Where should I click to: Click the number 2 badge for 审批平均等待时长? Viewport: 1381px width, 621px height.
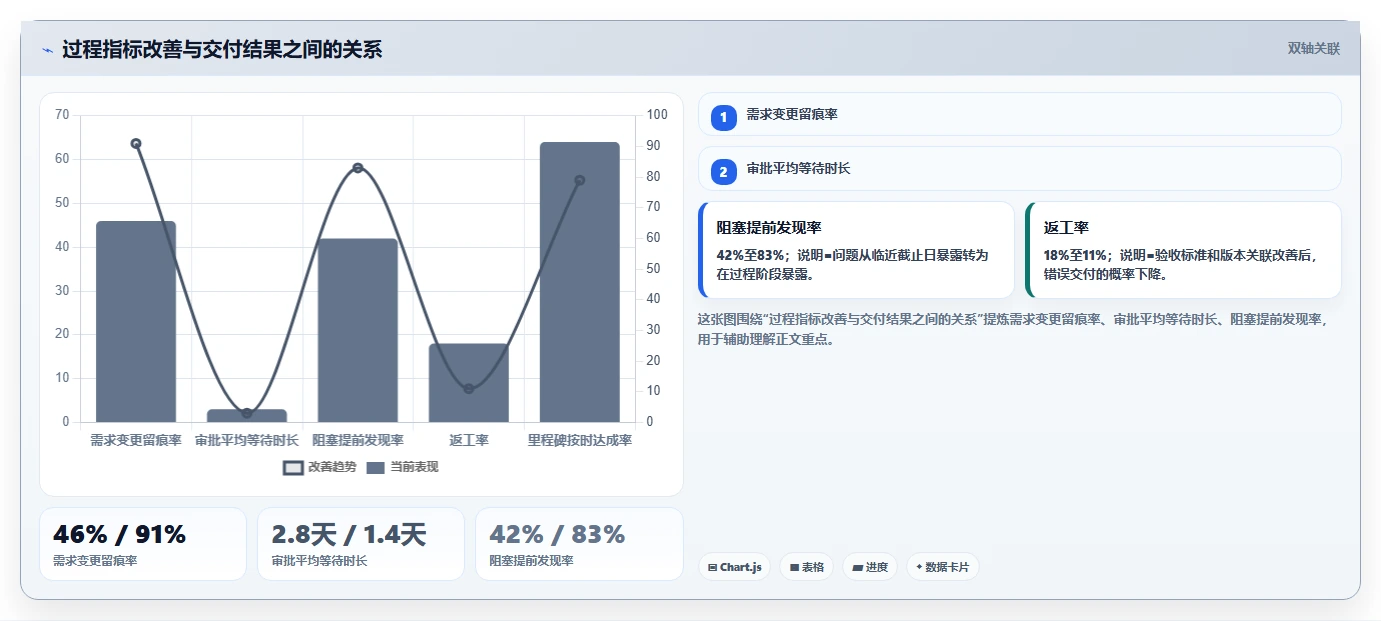coord(724,171)
